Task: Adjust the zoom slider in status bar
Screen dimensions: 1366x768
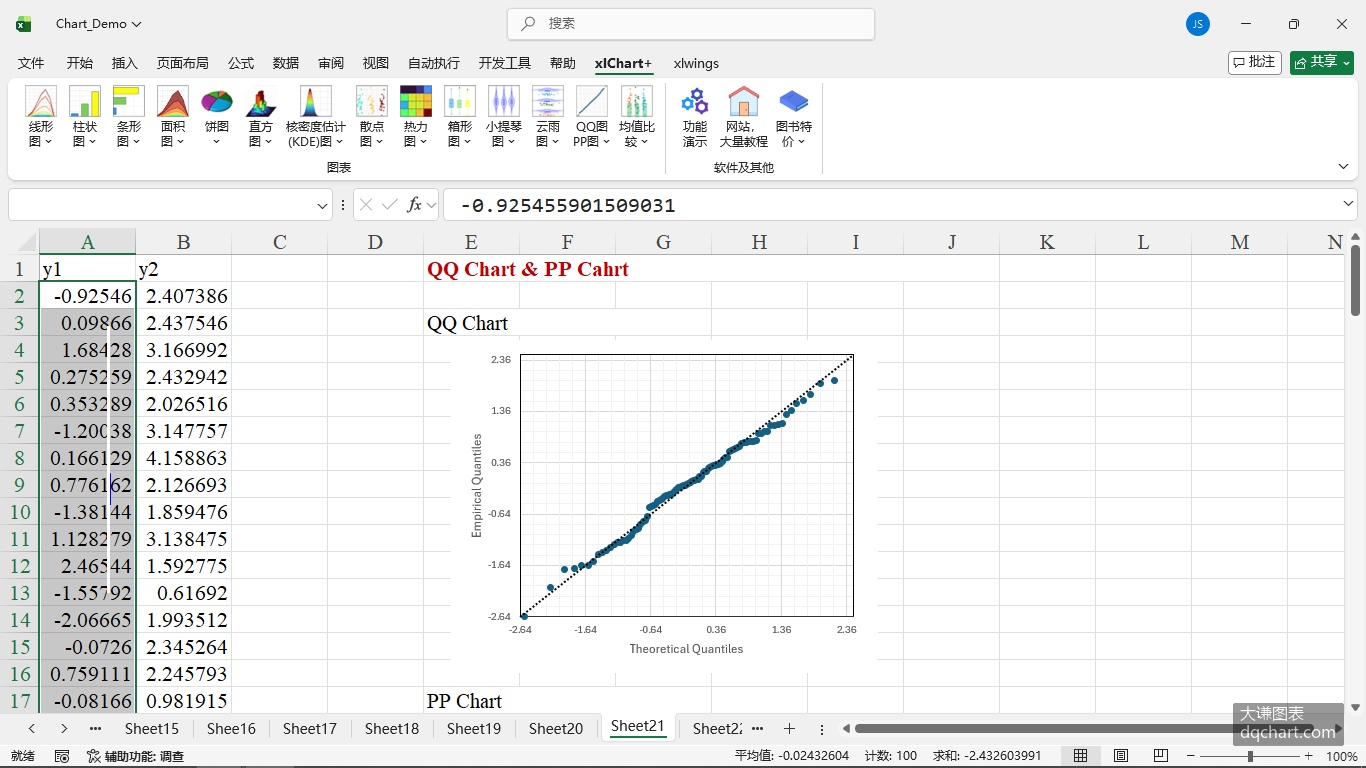Action: (x=1250, y=757)
